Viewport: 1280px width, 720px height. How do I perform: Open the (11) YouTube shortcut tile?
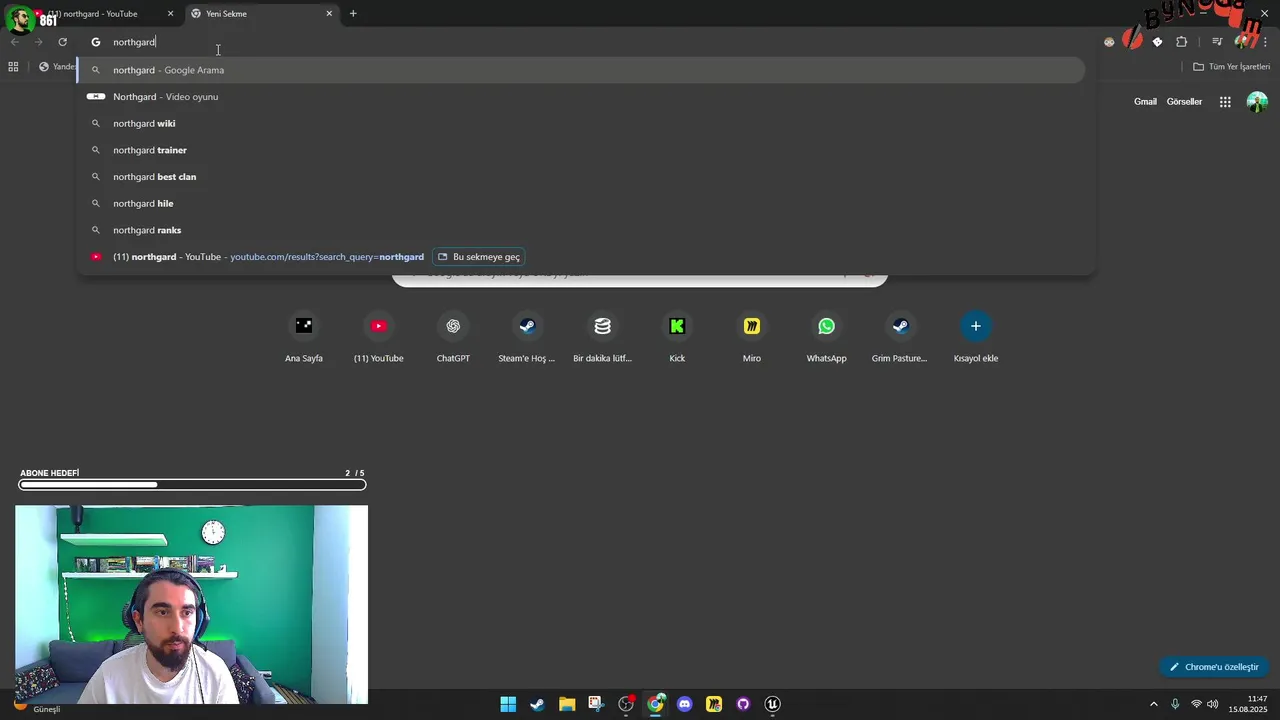coord(378,338)
